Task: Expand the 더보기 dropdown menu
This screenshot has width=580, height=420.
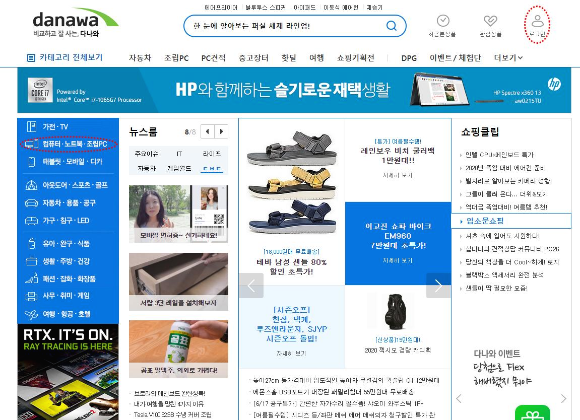Action: coord(508,58)
